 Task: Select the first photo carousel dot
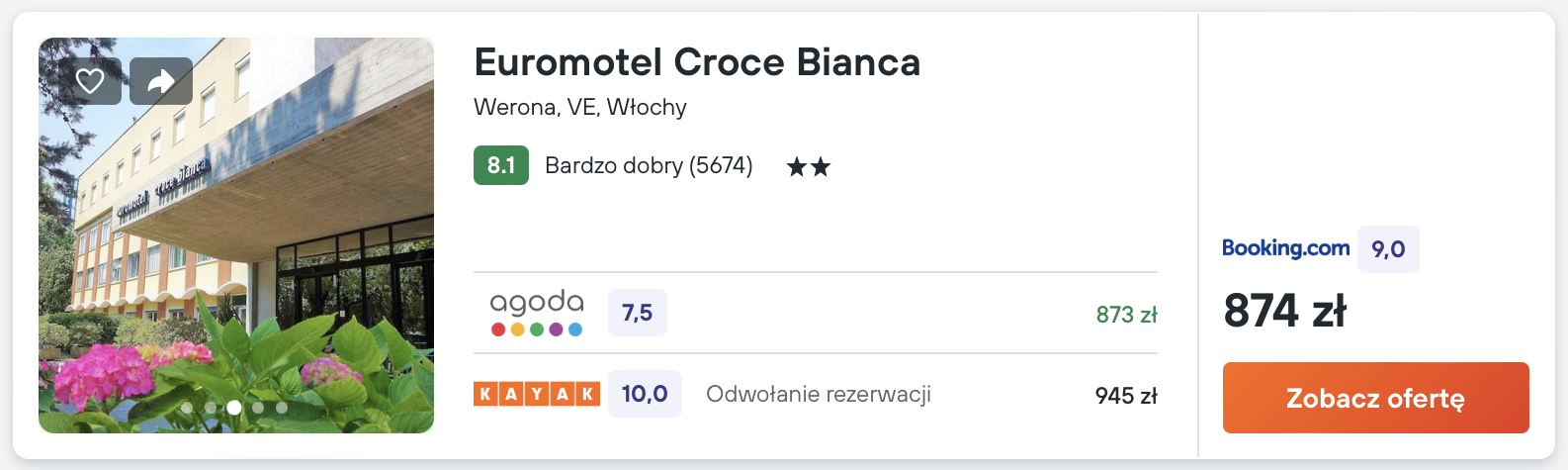[187, 407]
